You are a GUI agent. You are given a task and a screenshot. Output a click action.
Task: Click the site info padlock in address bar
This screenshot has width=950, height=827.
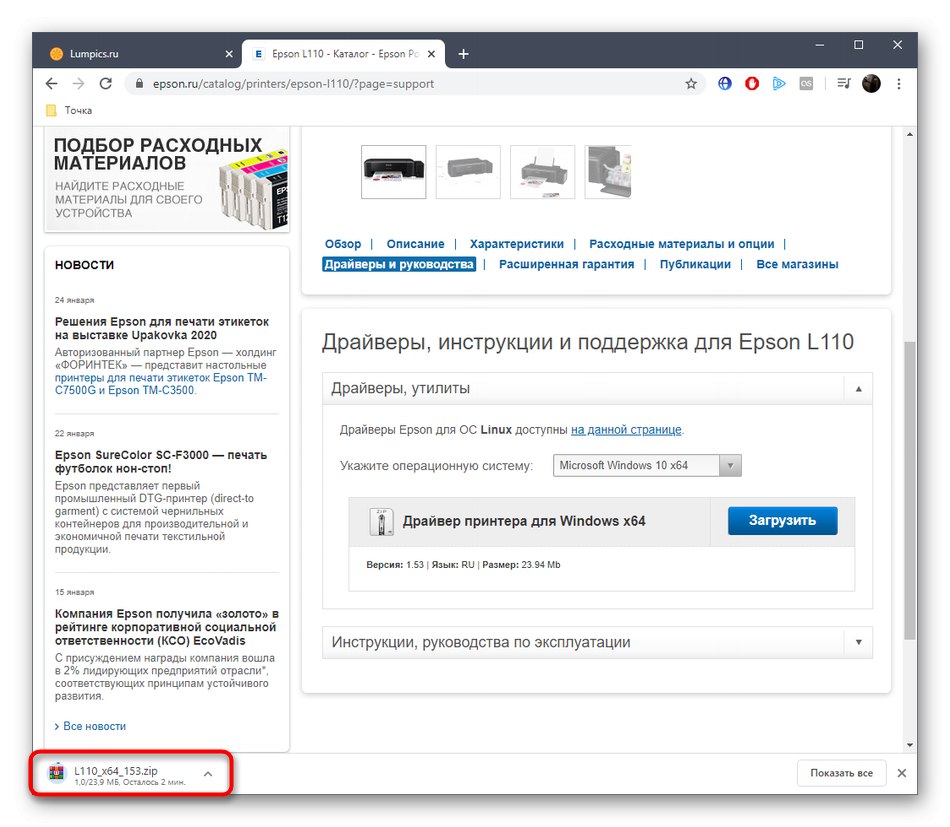140,83
